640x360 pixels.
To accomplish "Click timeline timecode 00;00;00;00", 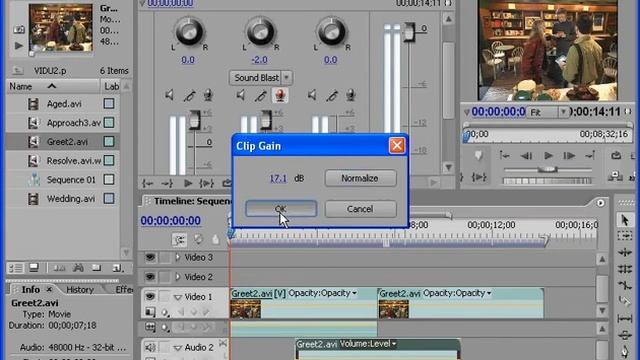I will pyautogui.click(x=171, y=220).
